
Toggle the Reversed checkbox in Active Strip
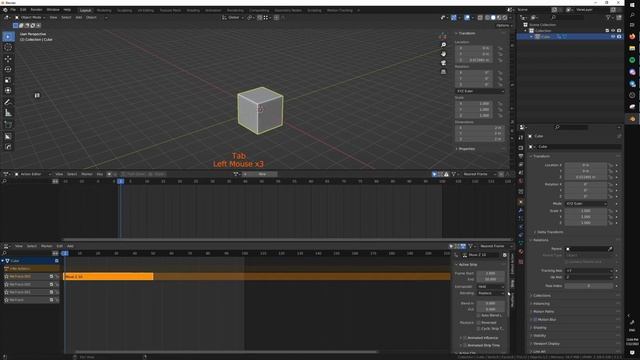[478, 322]
